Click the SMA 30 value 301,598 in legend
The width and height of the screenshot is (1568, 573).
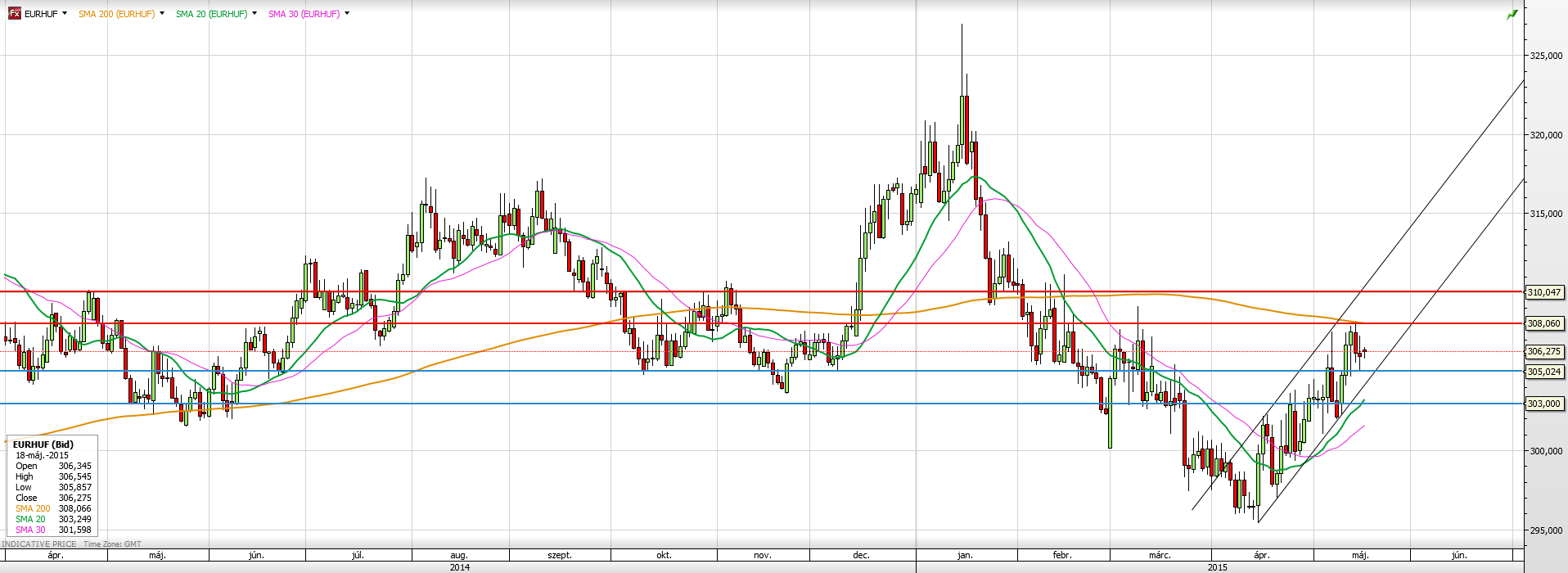point(74,530)
